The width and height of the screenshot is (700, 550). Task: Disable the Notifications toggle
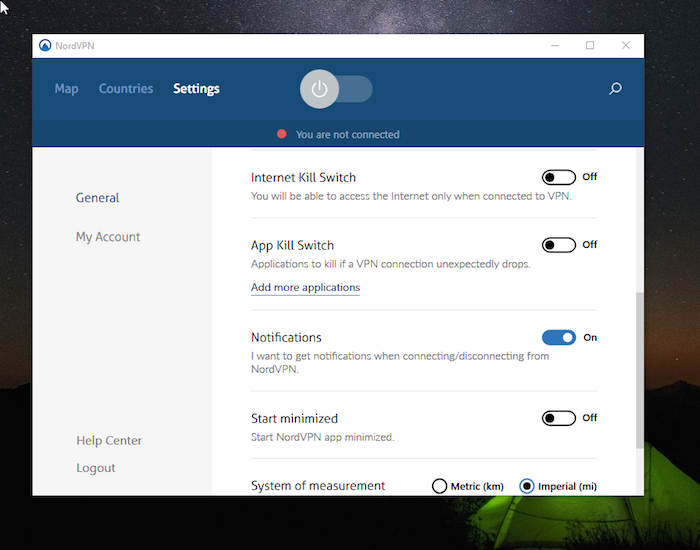(x=558, y=338)
